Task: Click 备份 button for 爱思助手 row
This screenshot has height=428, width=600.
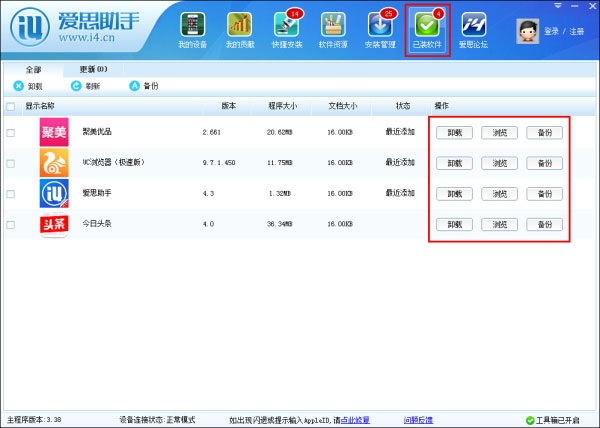Action: 545,194
